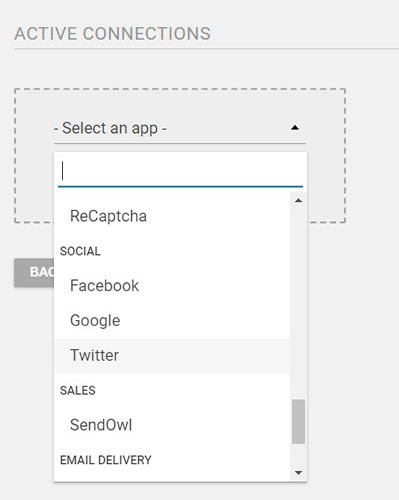Click the '- Select an app -' label
This screenshot has width=399, height=500.
click(x=110, y=128)
